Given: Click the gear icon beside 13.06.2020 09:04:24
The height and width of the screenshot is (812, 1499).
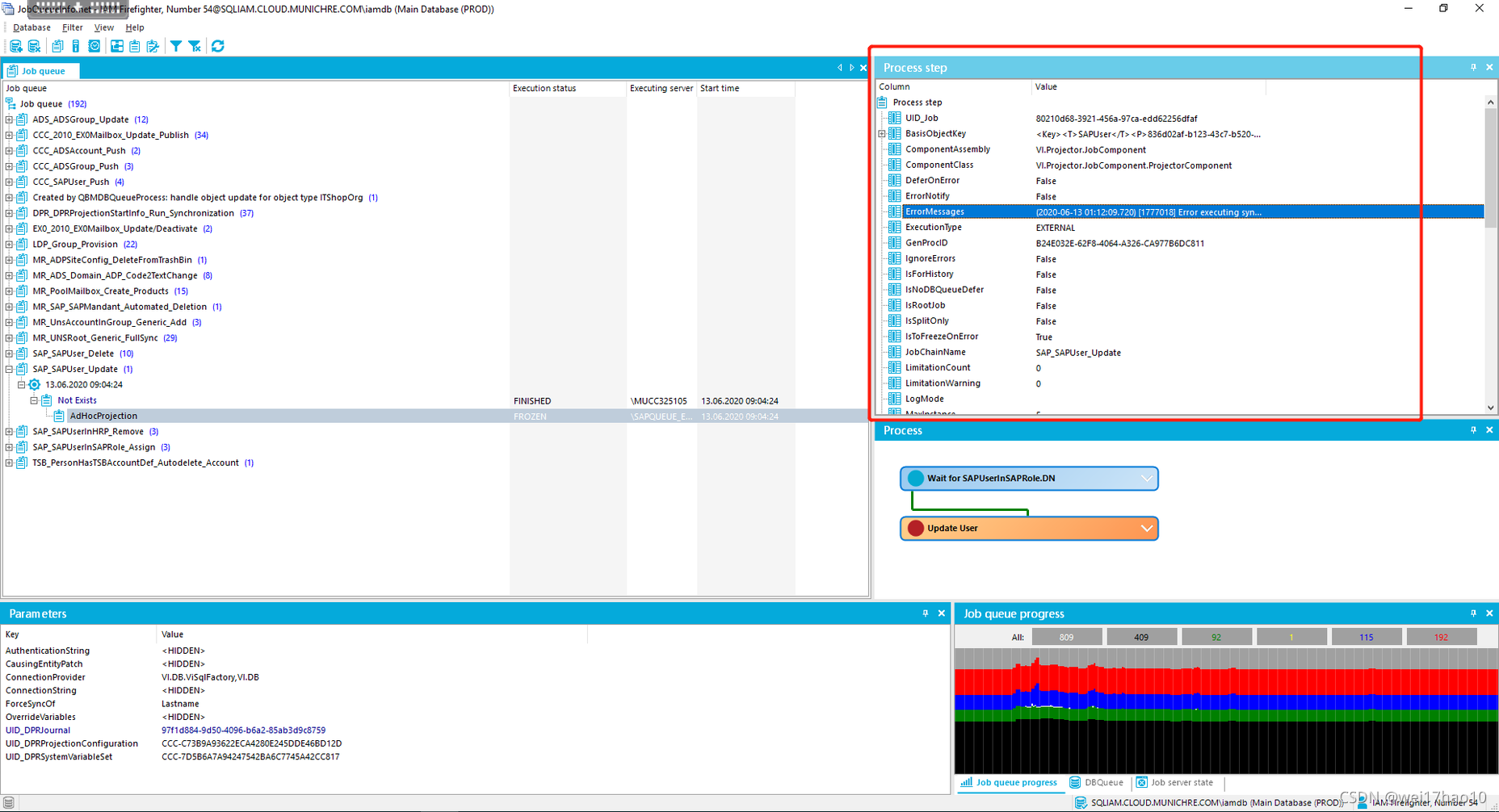Looking at the screenshot, I should 34,385.
